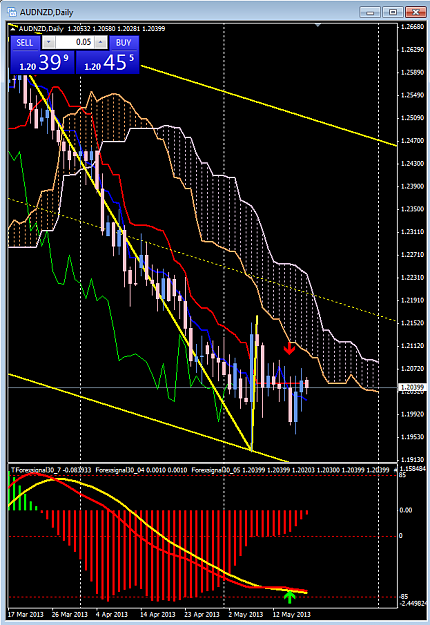430x625 pixels.
Task: Click the 14 Apr 2013 date label
Action: point(158,614)
